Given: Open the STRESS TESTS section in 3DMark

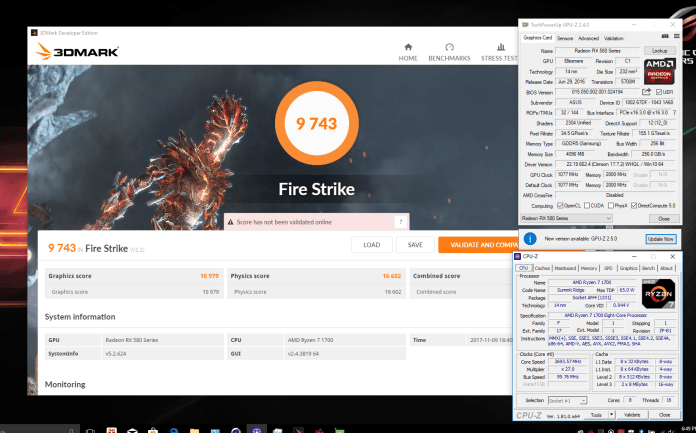Looking at the screenshot, I should pyautogui.click(x=500, y=52).
